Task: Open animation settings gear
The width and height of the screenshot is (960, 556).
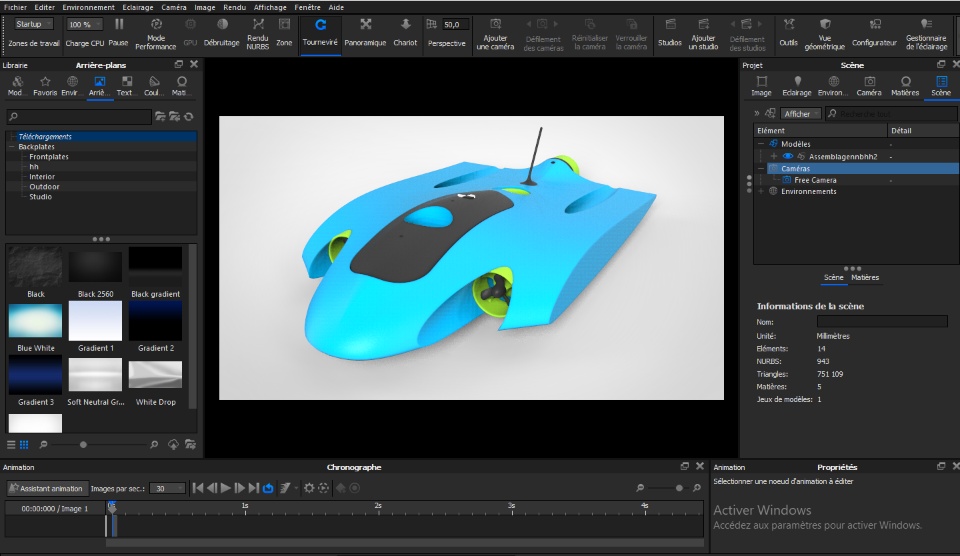Action: (309, 488)
